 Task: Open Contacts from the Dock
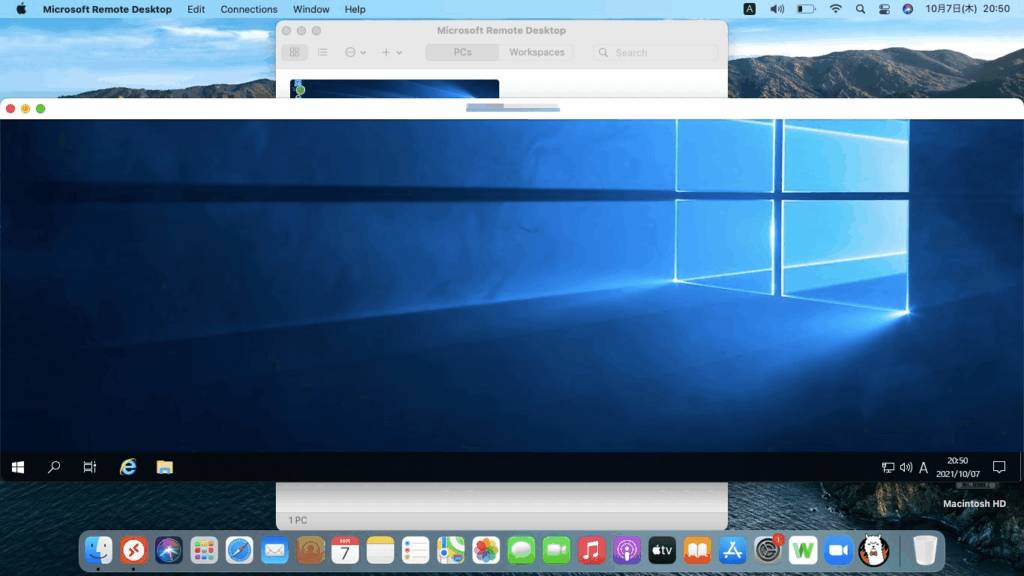[x=310, y=551]
